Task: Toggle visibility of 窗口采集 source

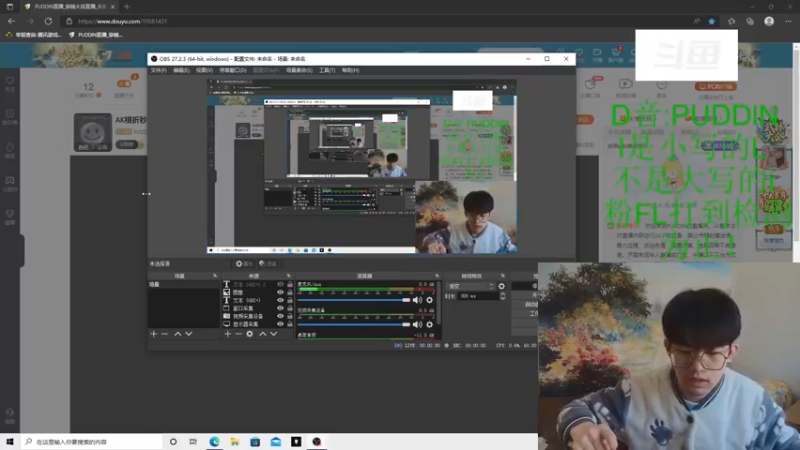Action: [280, 308]
